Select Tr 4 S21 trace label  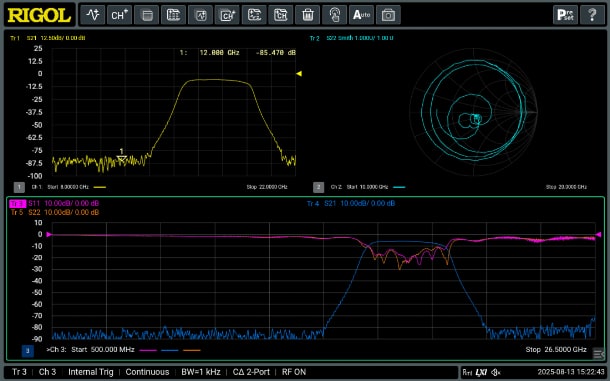click(351, 204)
